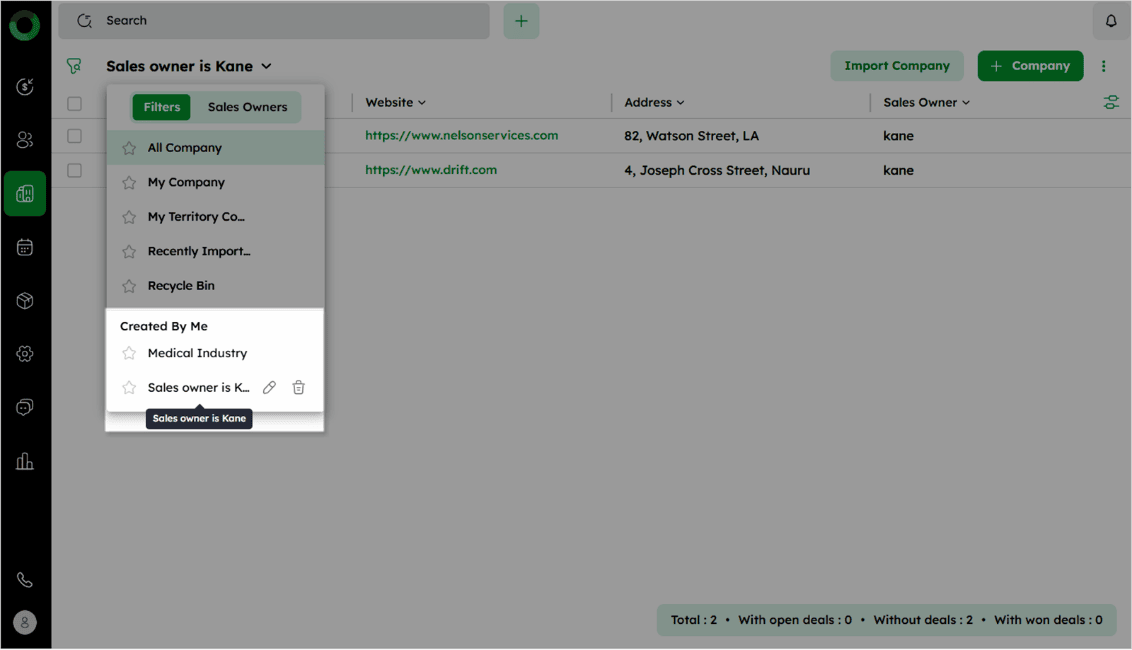1132x650 pixels.
Task: Open the phone dialer in sidebar
Action: coord(25,580)
